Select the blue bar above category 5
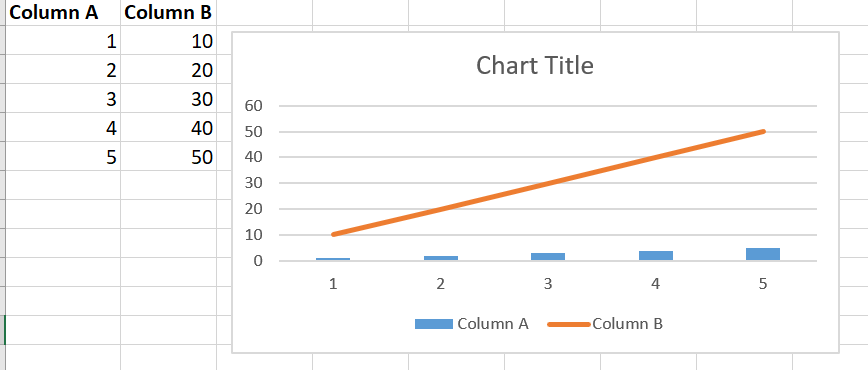The width and height of the screenshot is (868, 370). coord(763,254)
